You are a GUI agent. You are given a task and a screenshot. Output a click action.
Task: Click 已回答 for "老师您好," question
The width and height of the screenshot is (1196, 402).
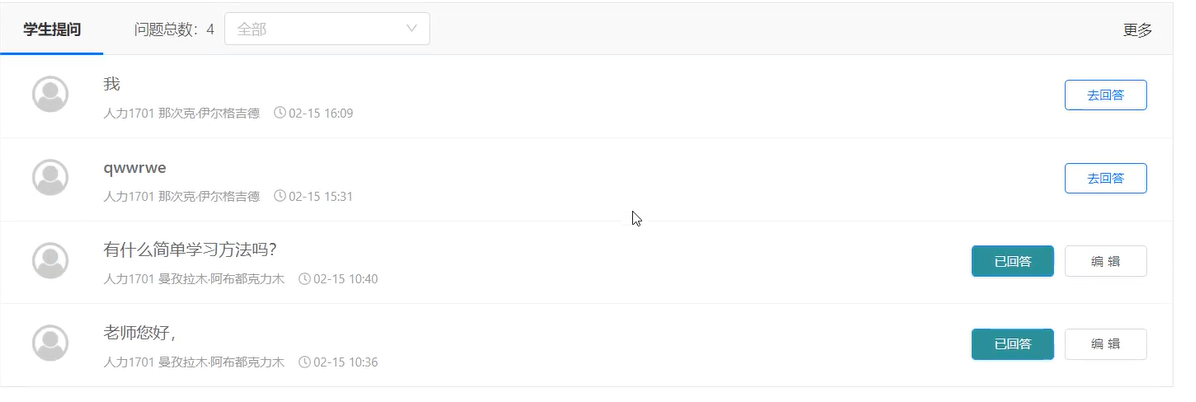(x=1012, y=344)
